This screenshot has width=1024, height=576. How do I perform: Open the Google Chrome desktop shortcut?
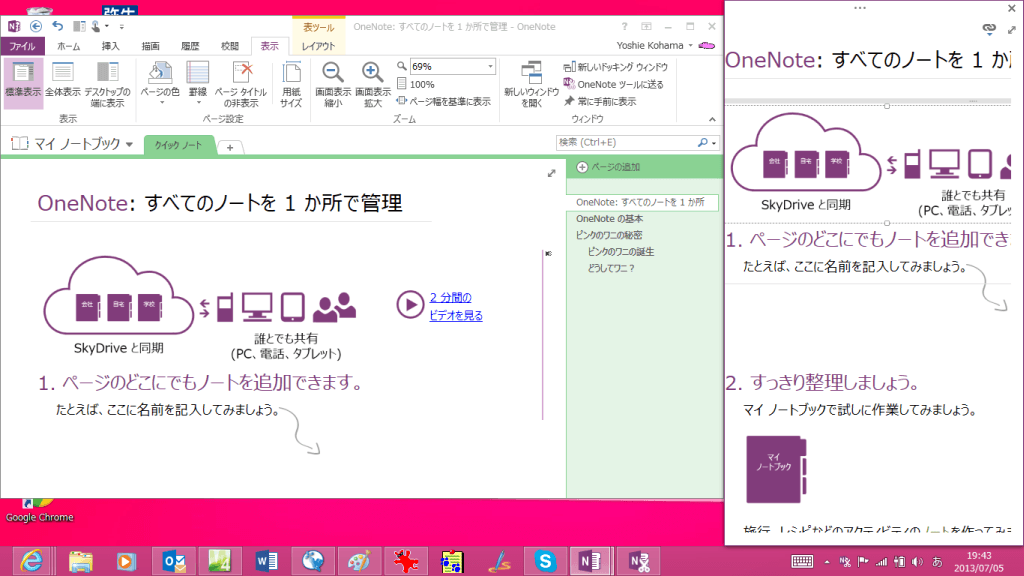click(39, 511)
